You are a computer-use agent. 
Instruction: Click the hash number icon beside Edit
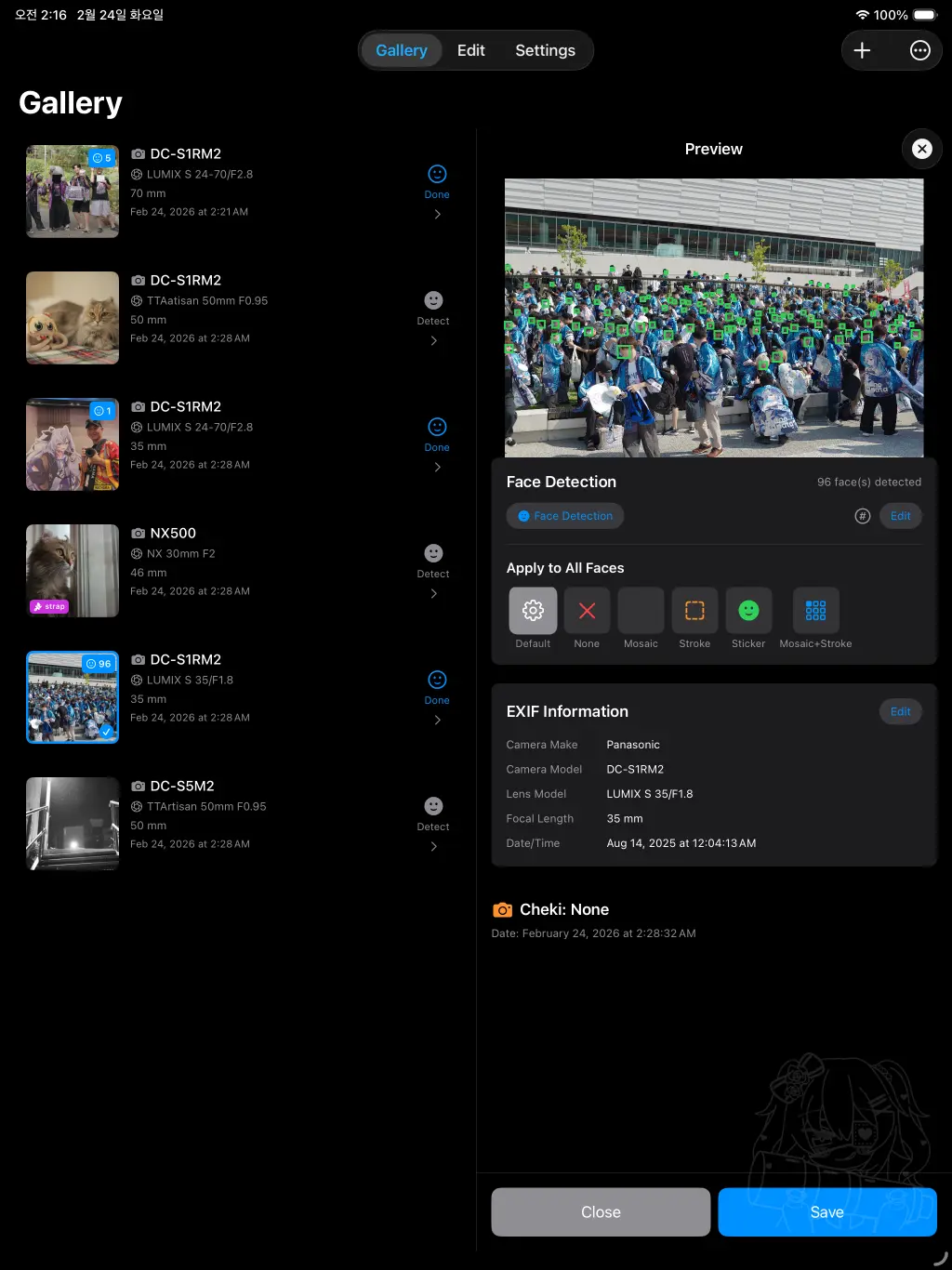click(863, 516)
